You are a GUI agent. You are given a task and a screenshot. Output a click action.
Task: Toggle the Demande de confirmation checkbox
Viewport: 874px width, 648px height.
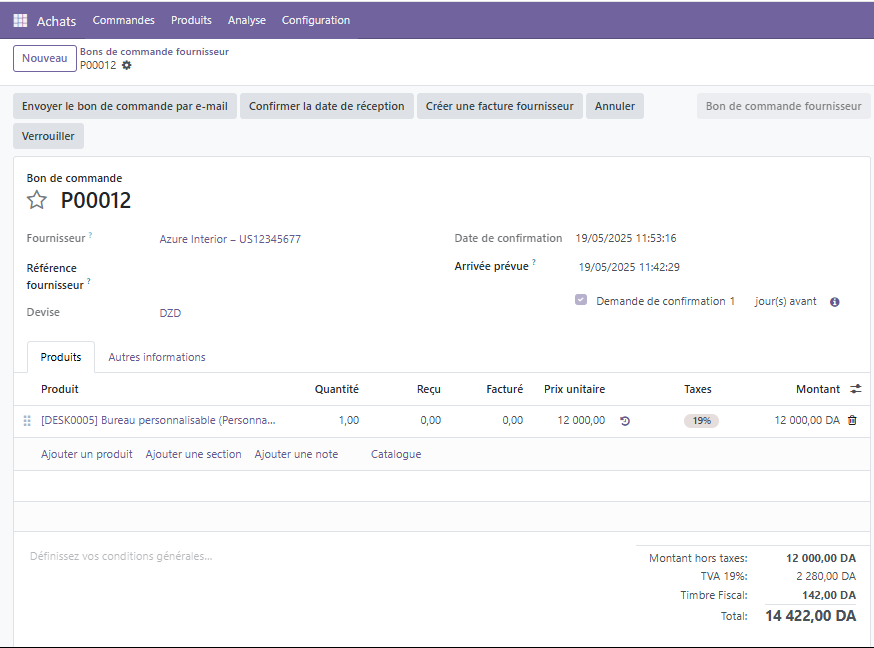pos(581,300)
